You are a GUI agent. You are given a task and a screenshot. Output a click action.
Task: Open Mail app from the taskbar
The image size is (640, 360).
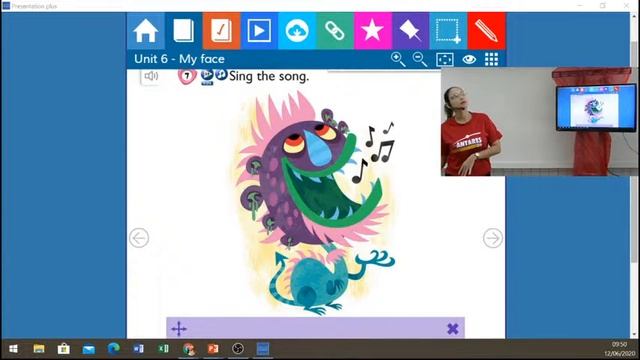[89, 349]
